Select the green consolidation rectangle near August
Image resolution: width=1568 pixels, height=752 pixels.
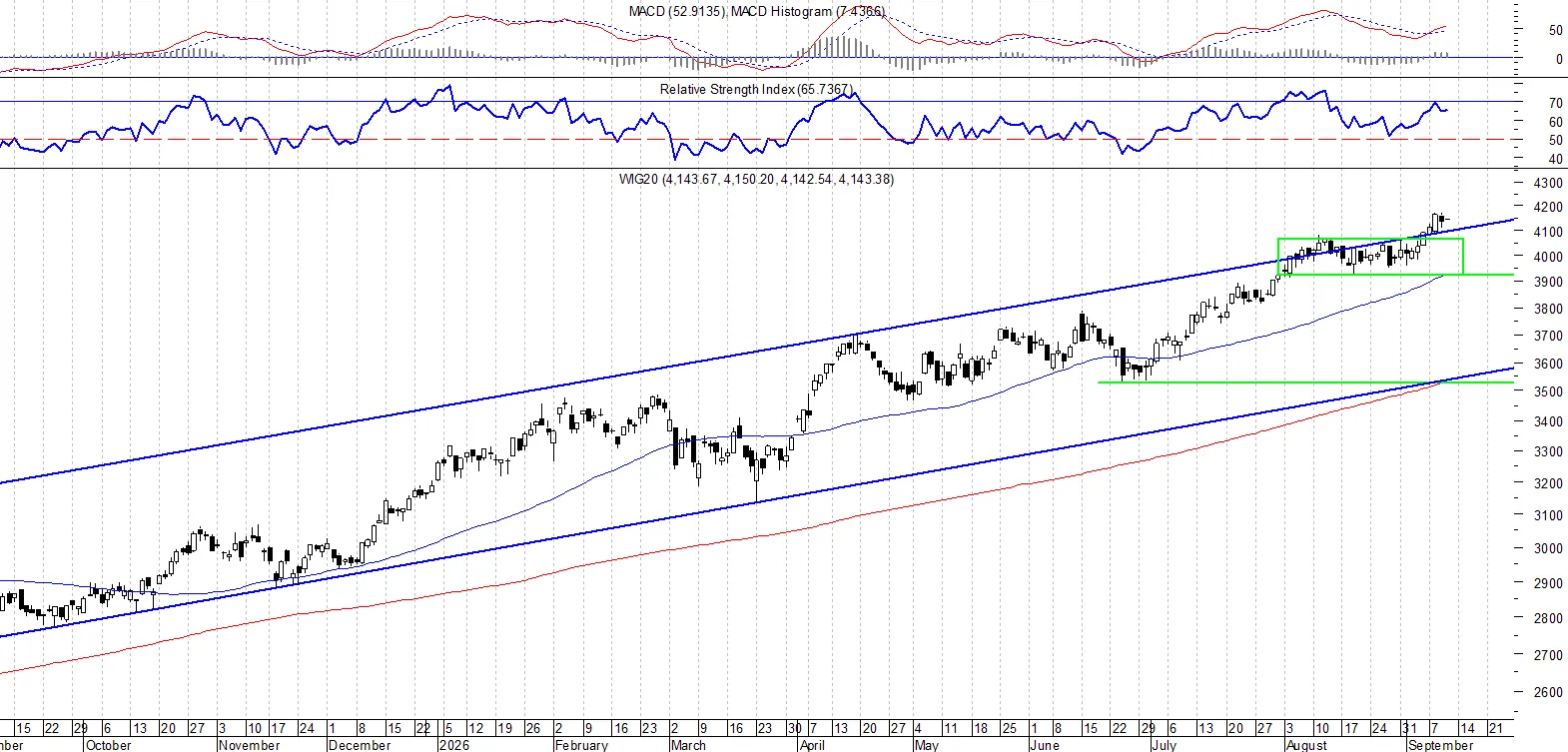pos(1370,257)
